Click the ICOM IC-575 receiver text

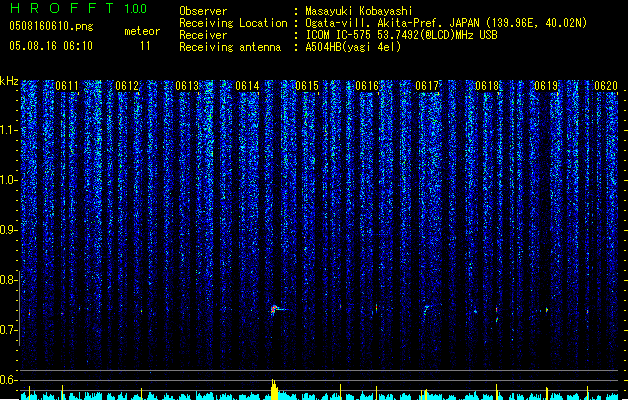[x=402, y=35]
